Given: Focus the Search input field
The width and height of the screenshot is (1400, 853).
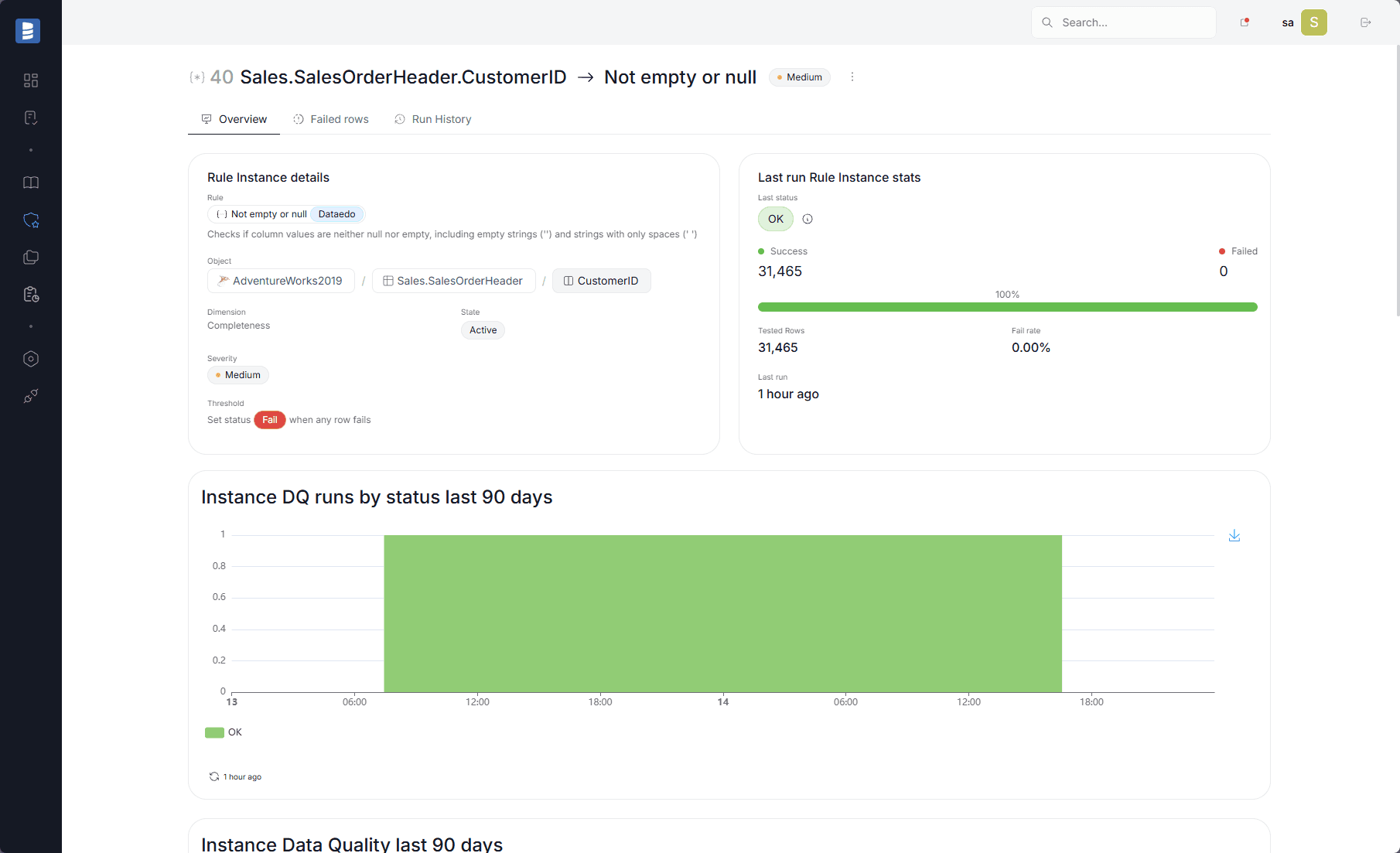Looking at the screenshot, I should click(x=1123, y=22).
